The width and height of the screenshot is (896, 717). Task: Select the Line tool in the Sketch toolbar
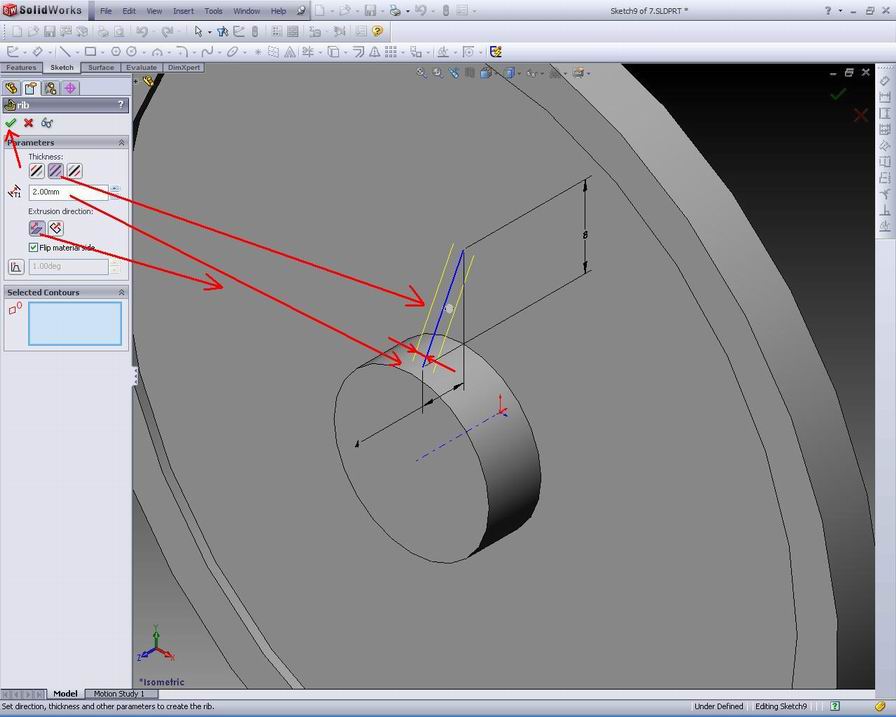64,51
